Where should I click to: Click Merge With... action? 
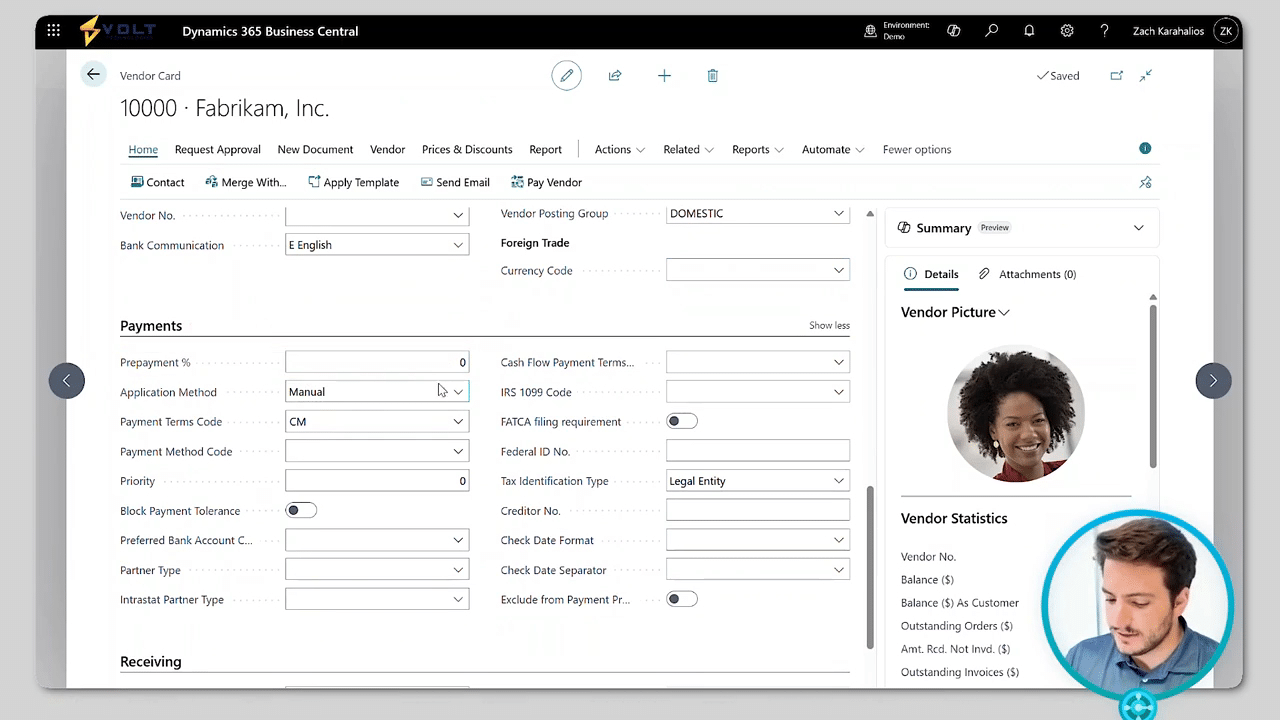245,182
